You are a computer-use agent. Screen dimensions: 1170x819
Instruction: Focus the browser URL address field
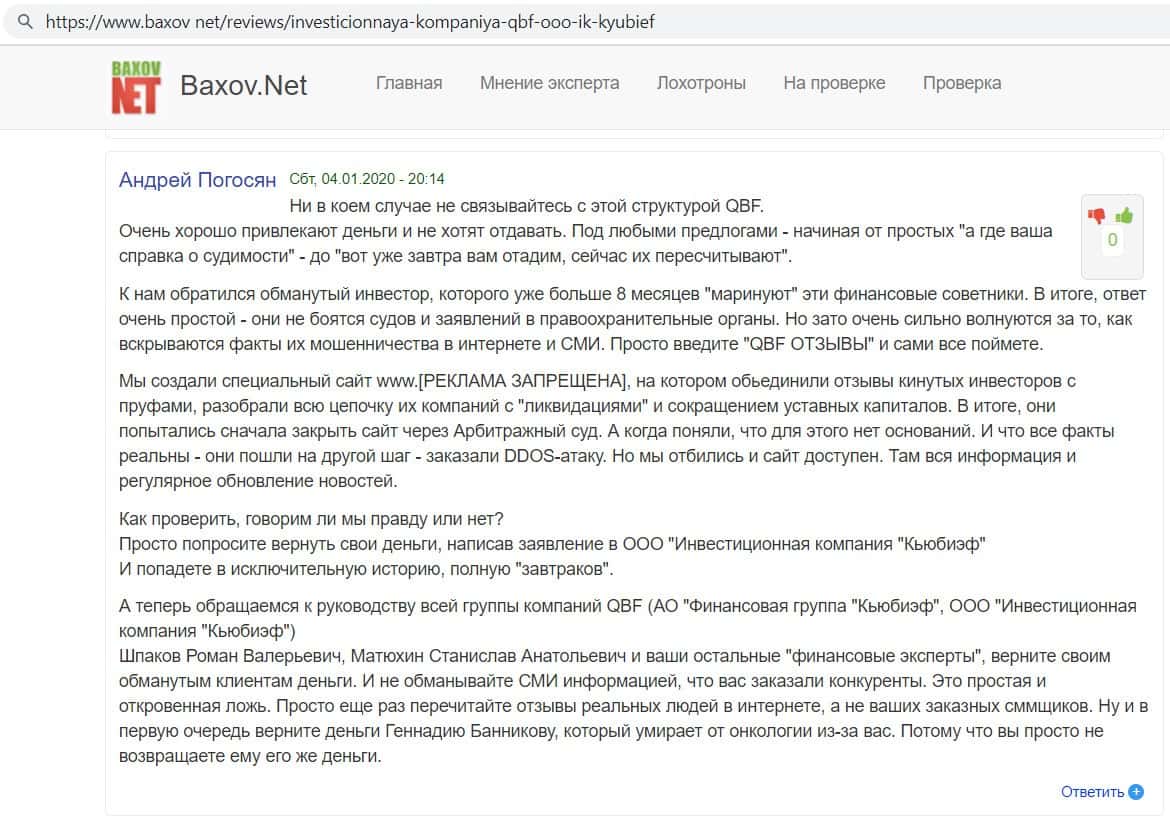point(350,21)
